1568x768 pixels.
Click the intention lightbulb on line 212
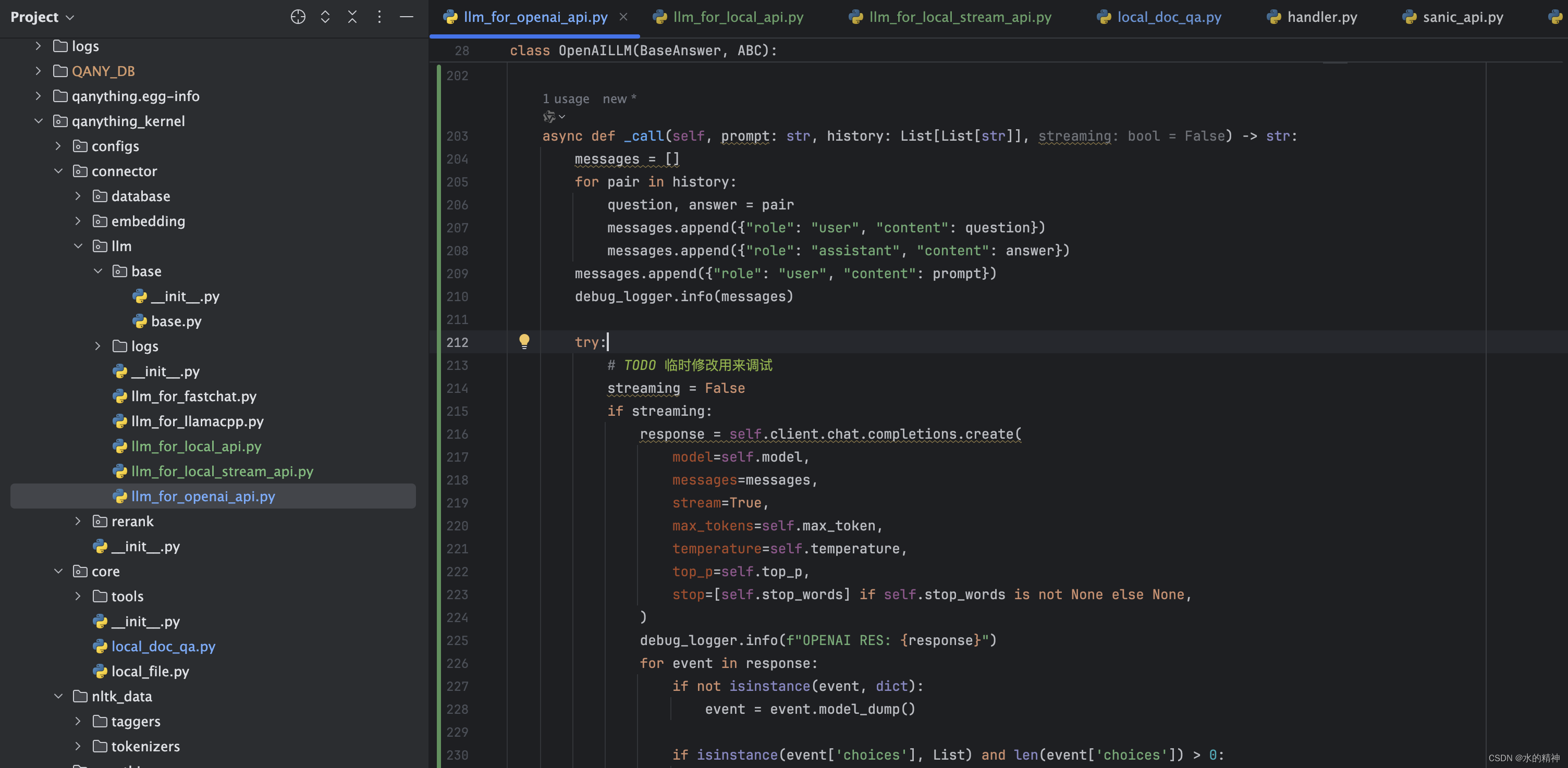524,341
